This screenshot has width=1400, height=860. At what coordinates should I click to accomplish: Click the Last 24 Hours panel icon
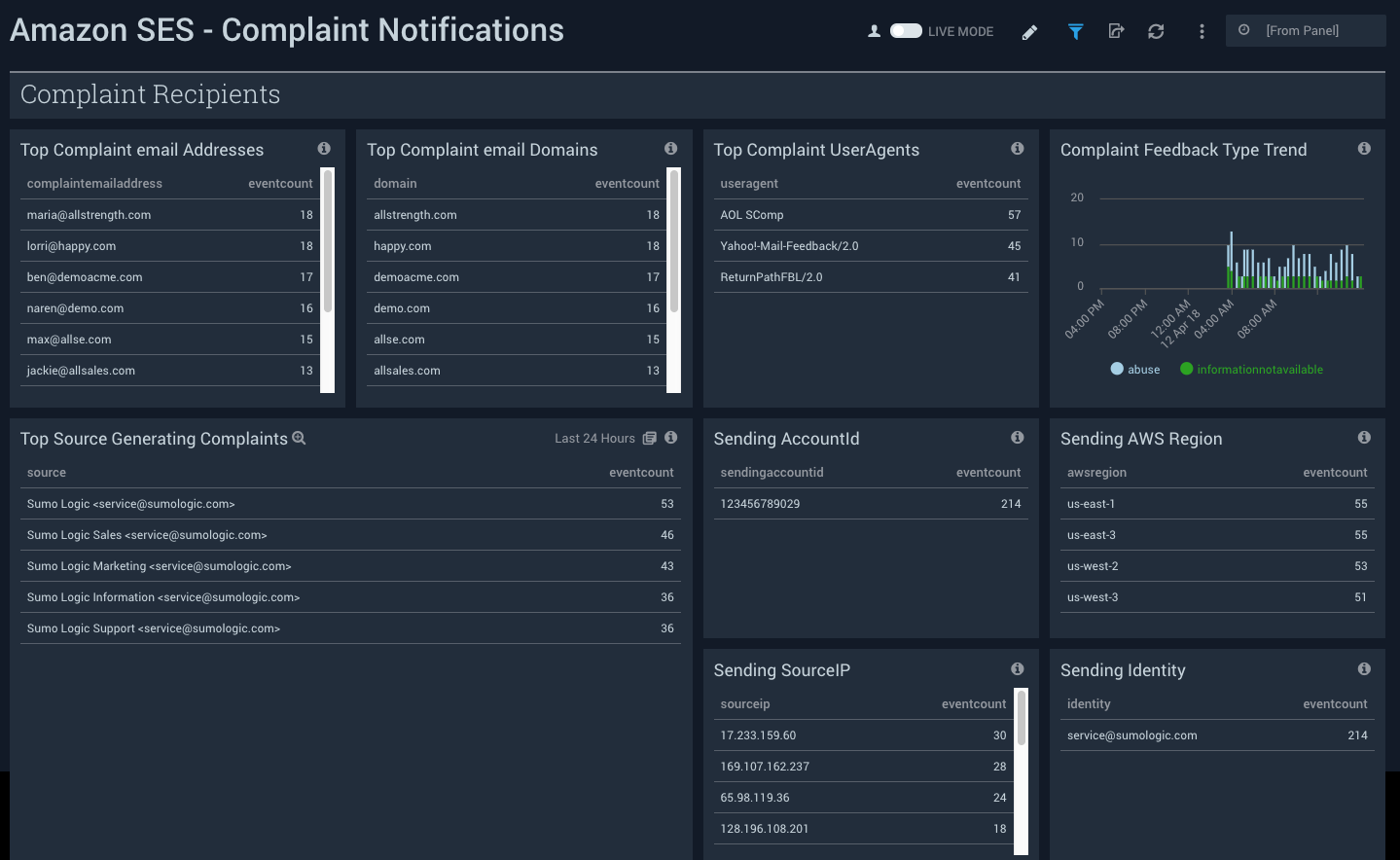(x=650, y=439)
